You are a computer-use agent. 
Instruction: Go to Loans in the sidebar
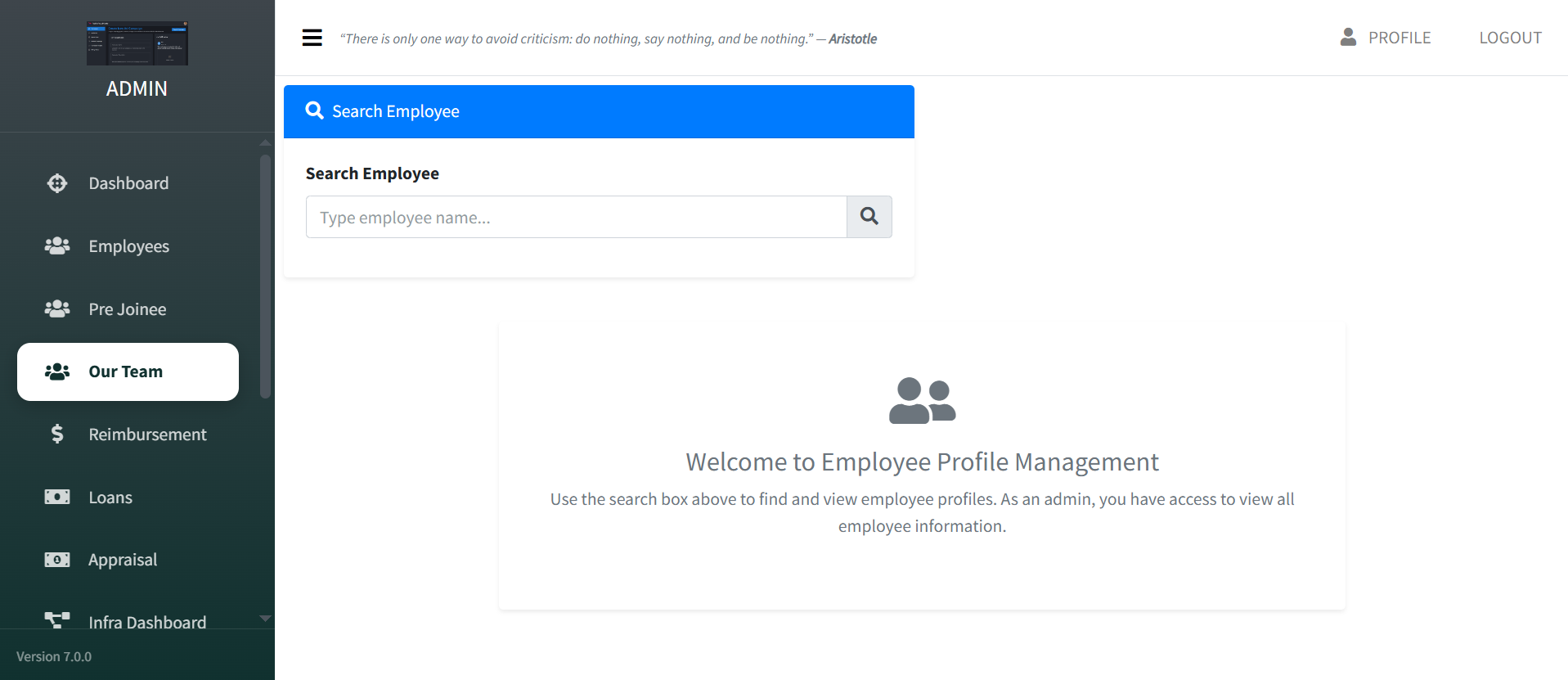coord(110,498)
